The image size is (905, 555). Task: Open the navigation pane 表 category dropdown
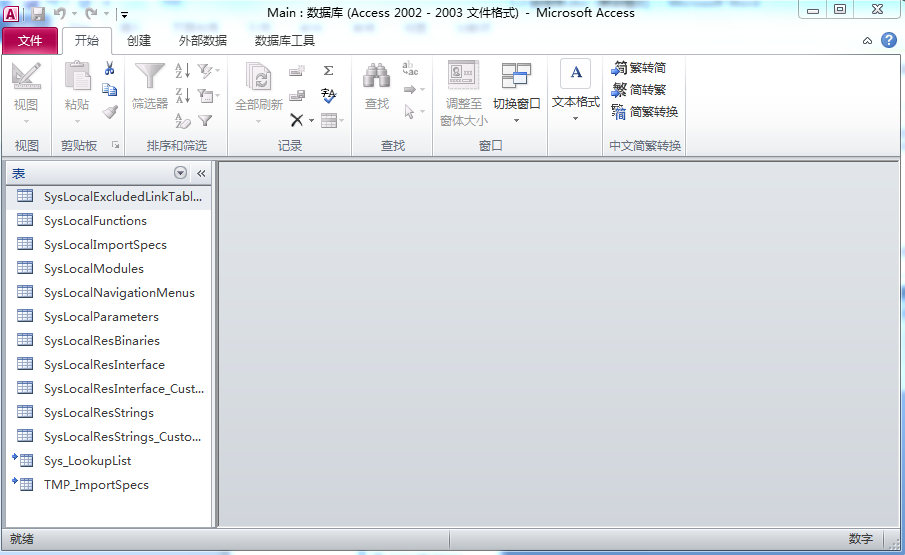click(180, 172)
